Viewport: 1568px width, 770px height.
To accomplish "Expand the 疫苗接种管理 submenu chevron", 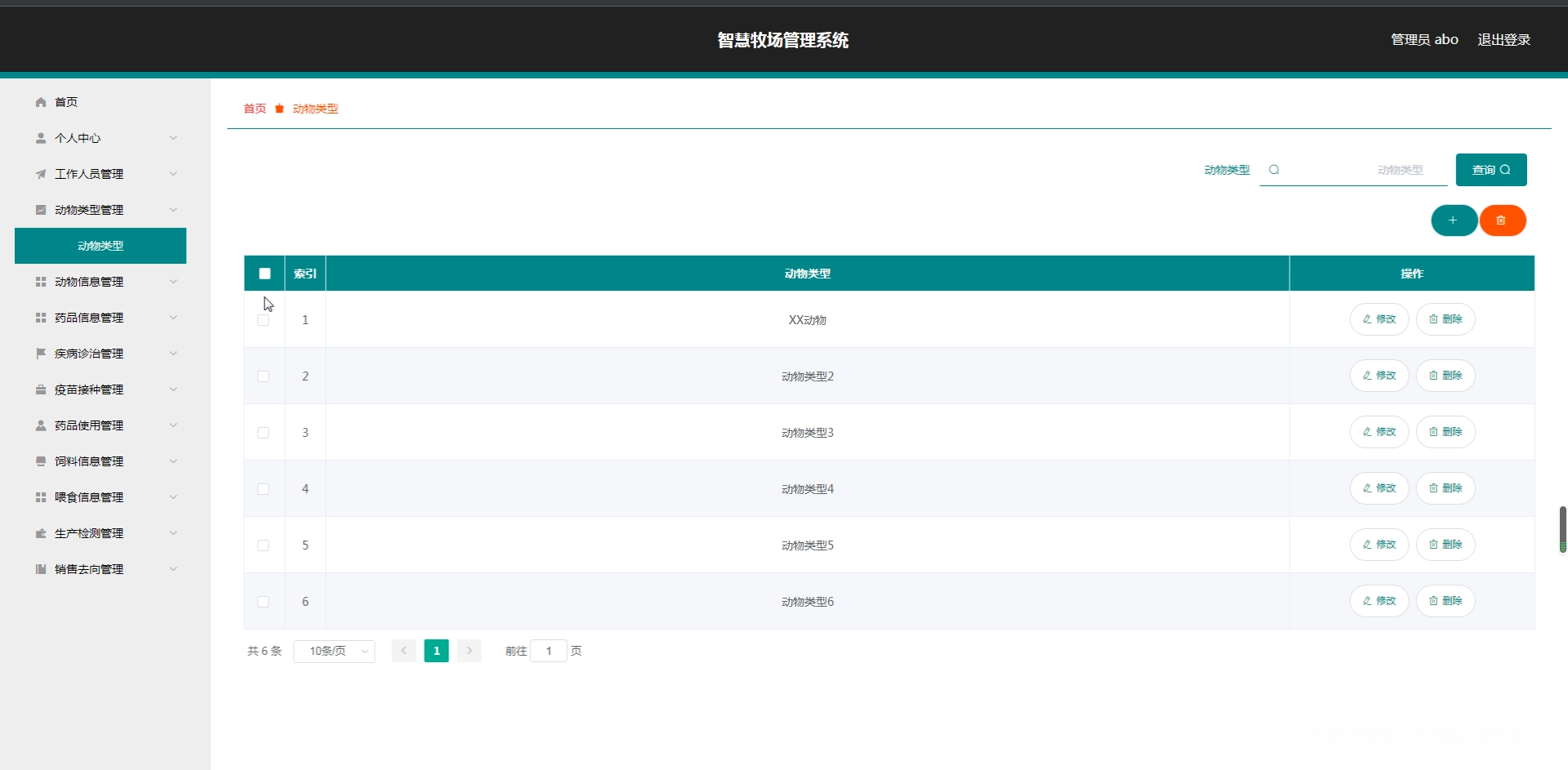I will click(173, 389).
